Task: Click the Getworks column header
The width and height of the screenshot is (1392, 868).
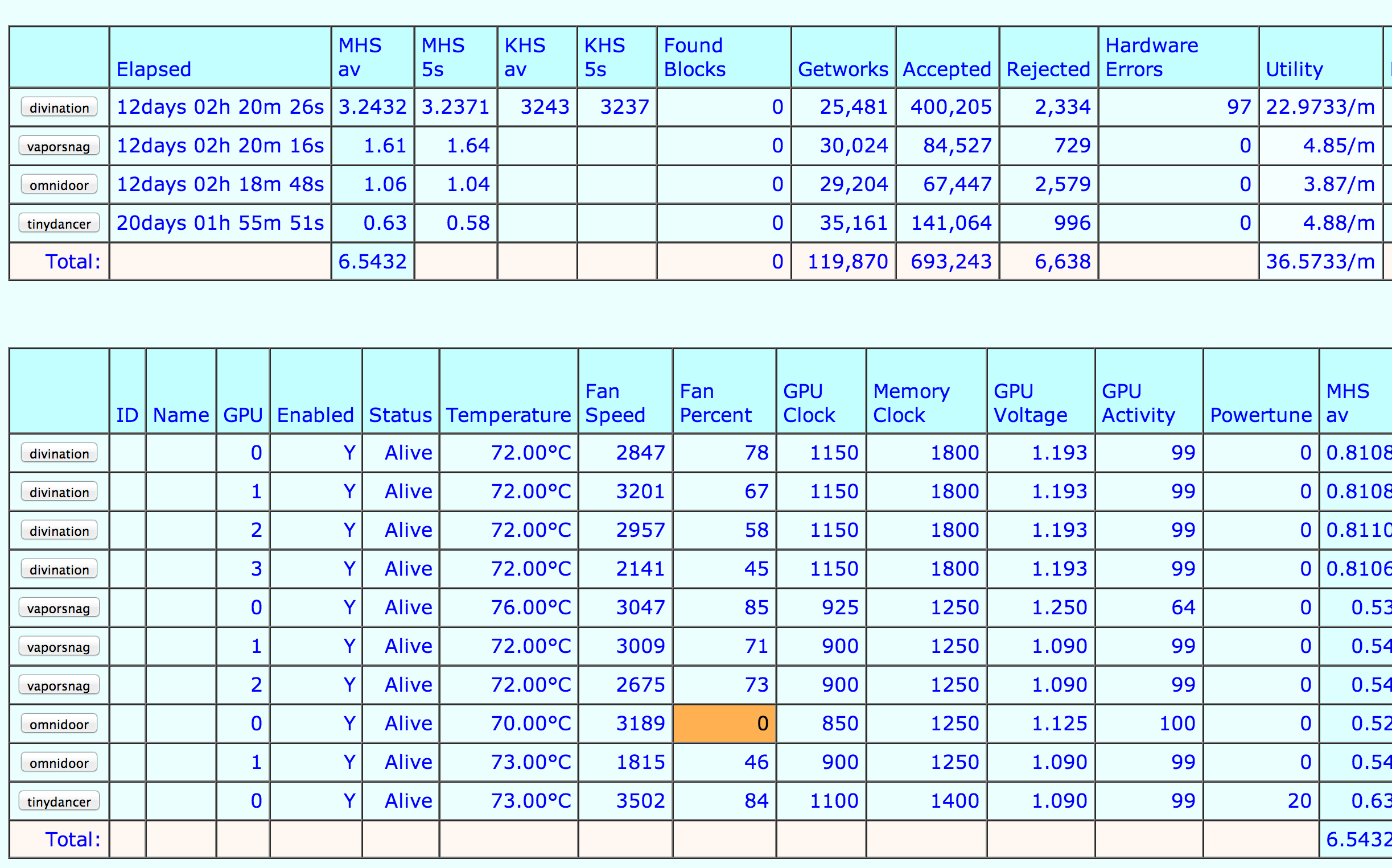Action: (843, 57)
